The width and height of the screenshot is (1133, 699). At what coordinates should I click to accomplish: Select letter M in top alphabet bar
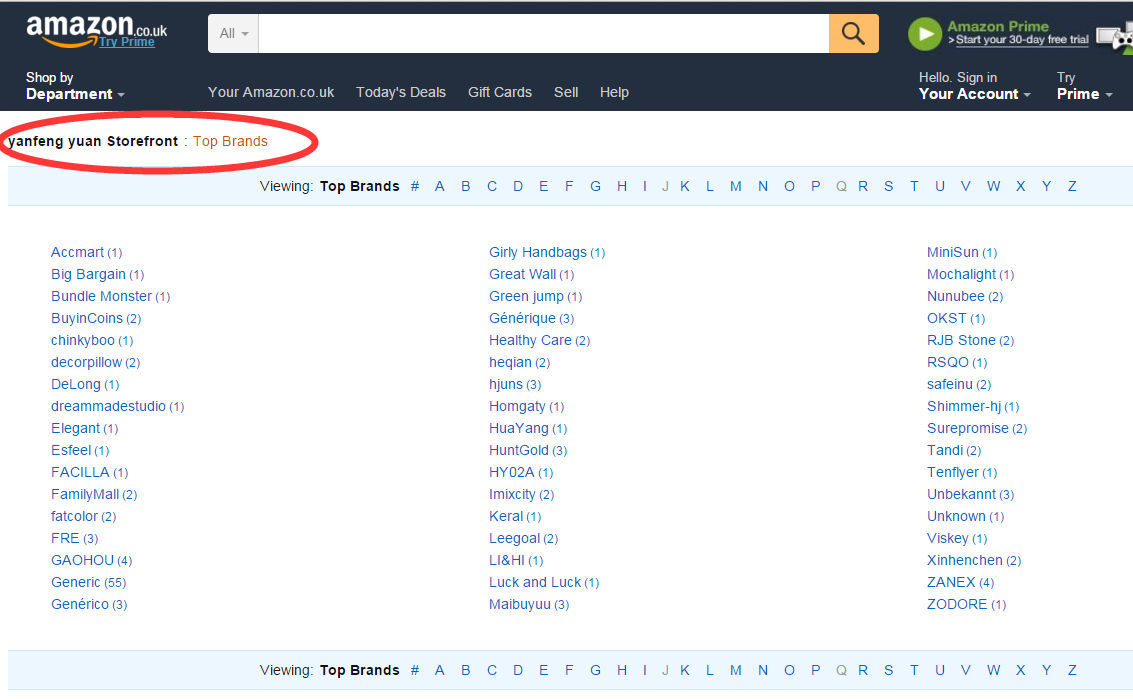tap(736, 186)
